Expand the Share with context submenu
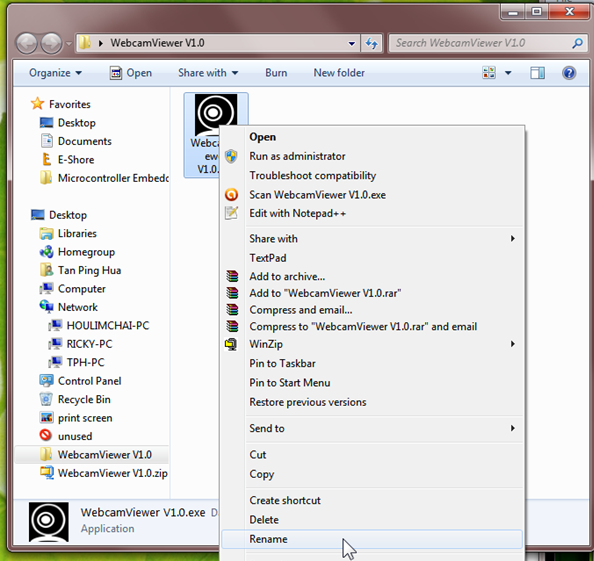 coord(513,238)
